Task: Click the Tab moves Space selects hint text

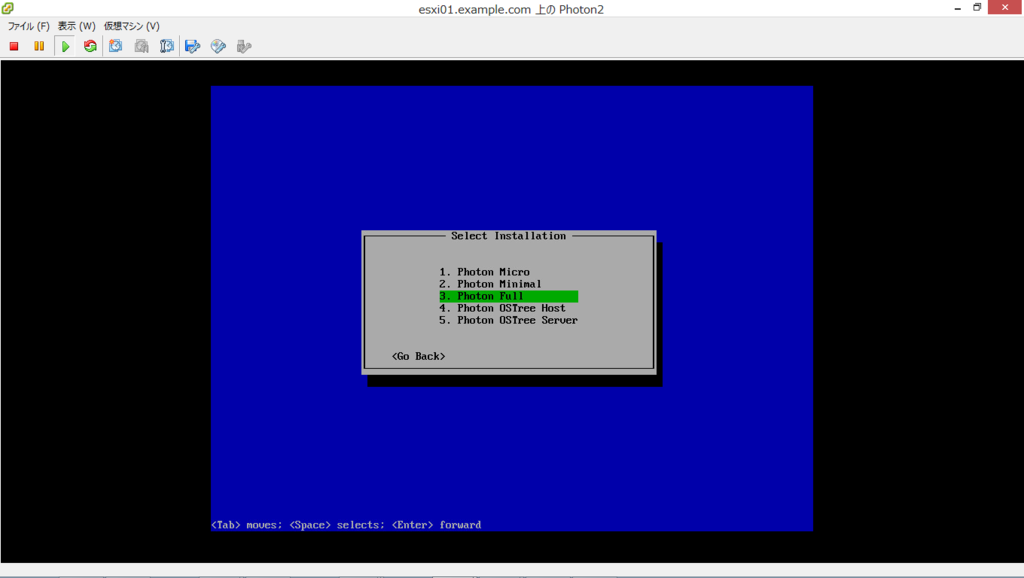Action: 346,525
